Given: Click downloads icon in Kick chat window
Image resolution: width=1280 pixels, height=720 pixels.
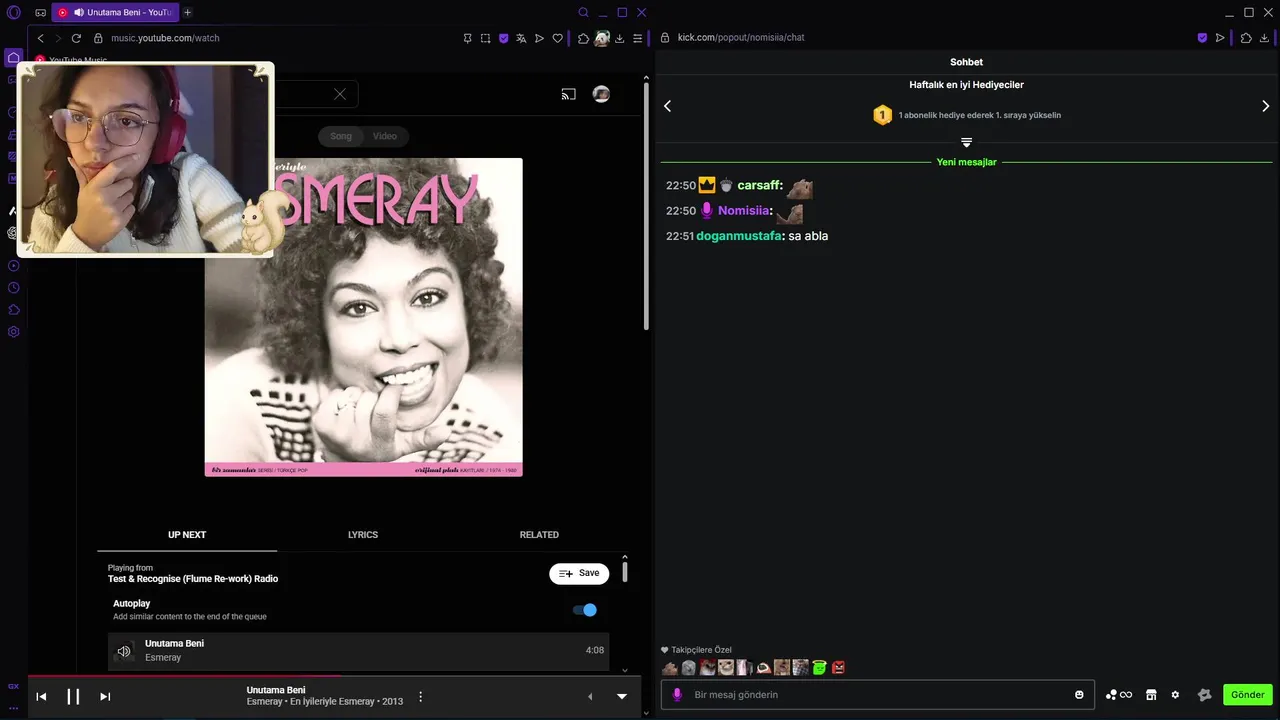Looking at the screenshot, I should 1264,38.
